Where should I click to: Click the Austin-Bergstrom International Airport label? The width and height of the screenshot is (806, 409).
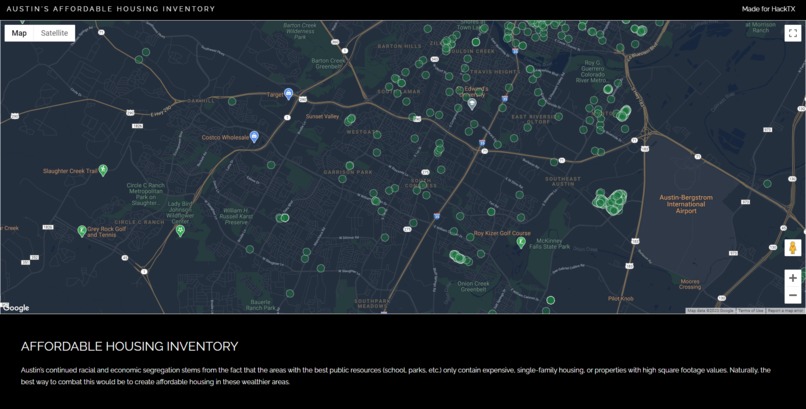click(686, 204)
